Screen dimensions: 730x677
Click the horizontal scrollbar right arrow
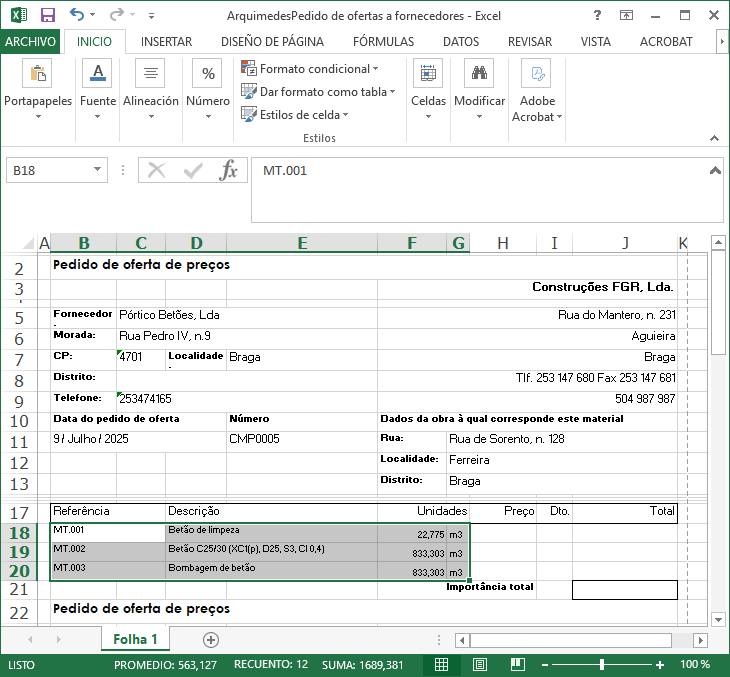pyautogui.click(x=700, y=640)
